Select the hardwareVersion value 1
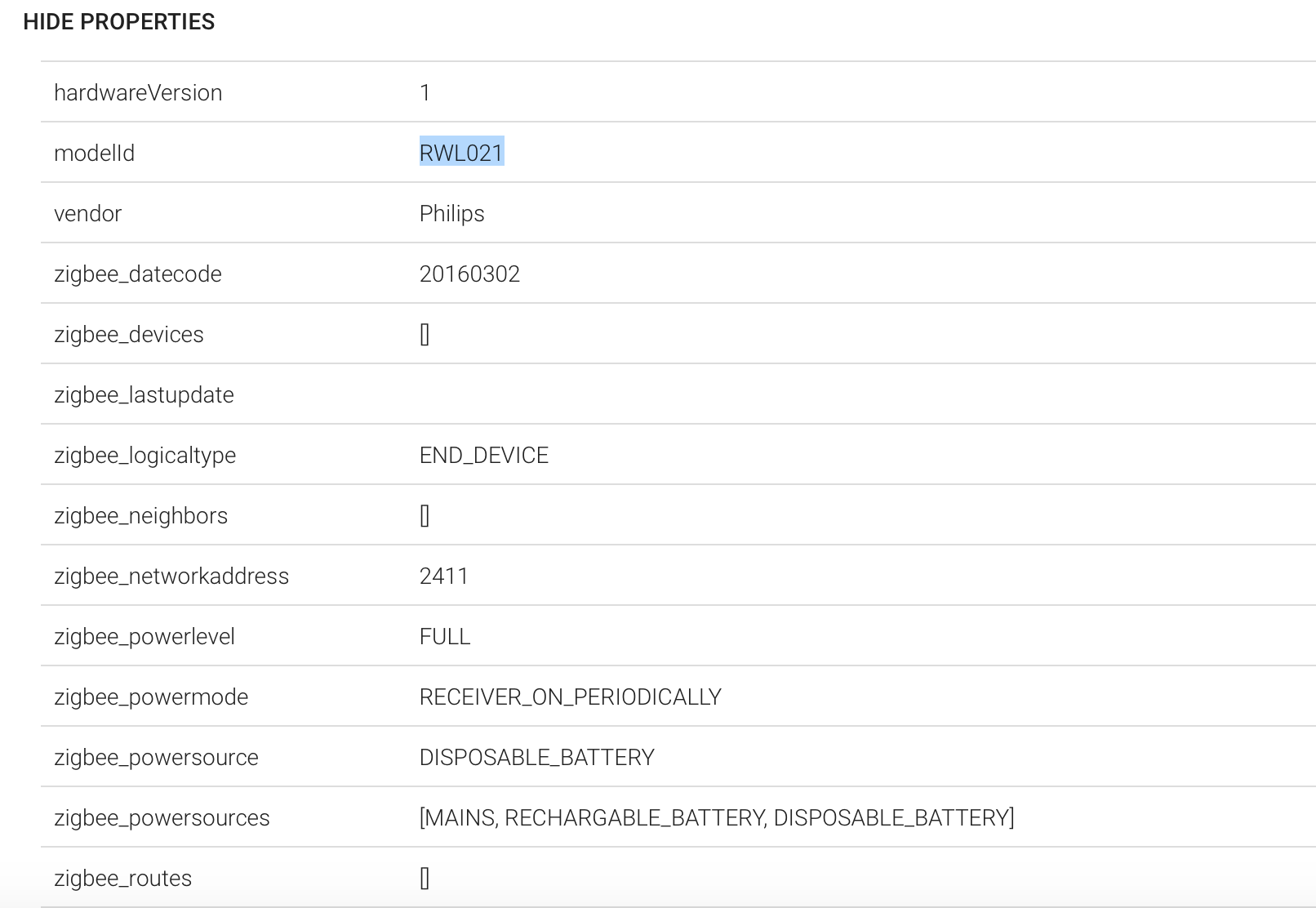Image resolution: width=1316 pixels, height=908 pixels. [425, 93]
